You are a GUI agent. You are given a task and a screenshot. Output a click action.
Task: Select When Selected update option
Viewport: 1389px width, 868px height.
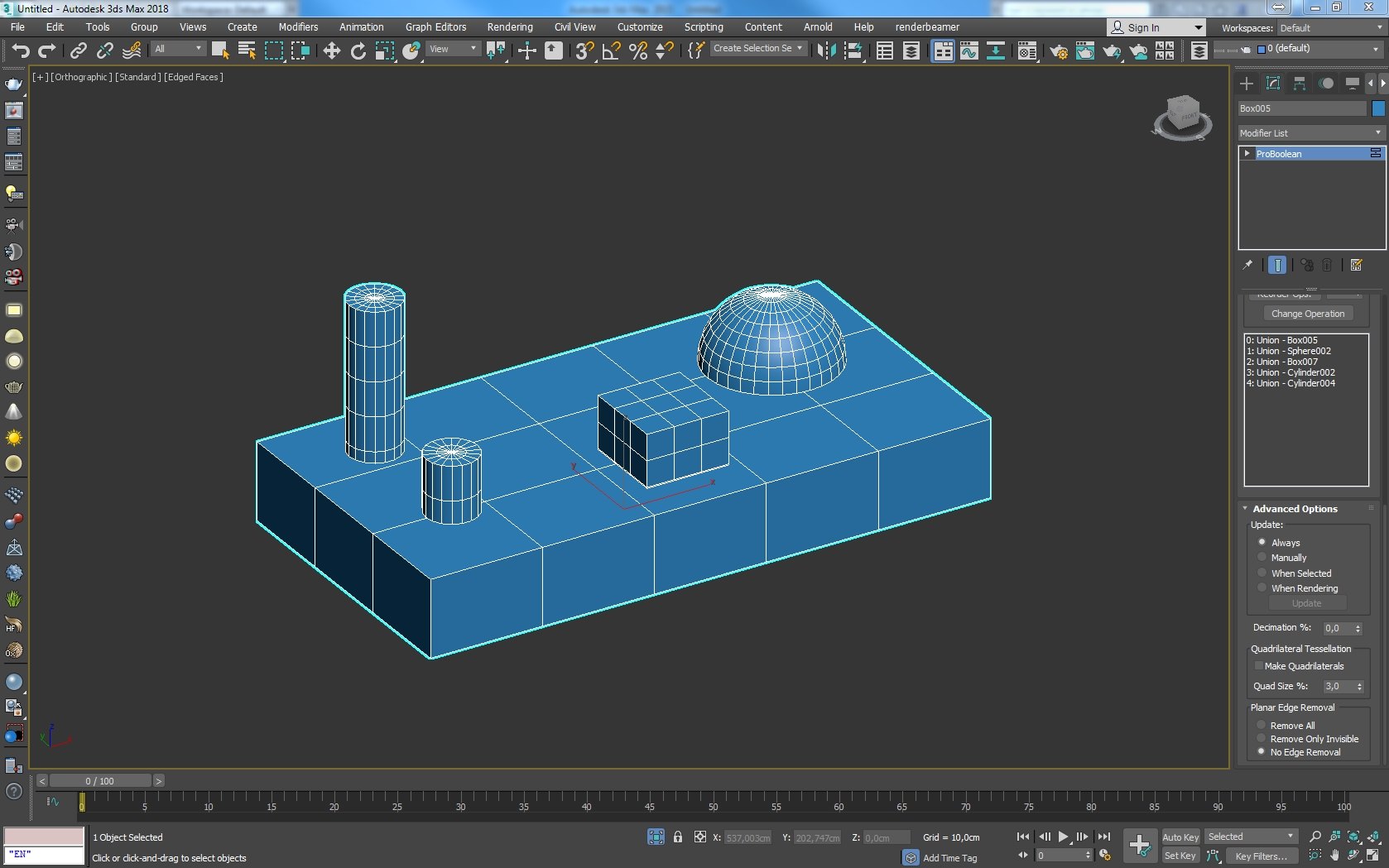pos(1262,573)
